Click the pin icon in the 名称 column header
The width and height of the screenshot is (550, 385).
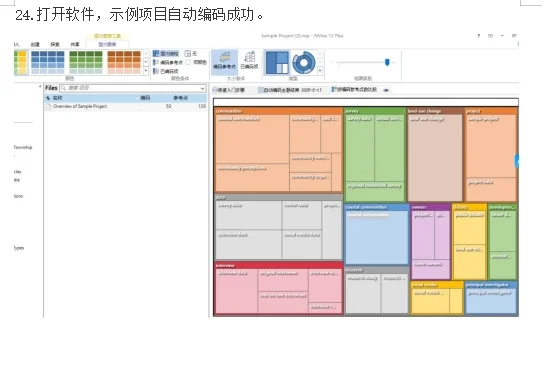coord(48,98)
